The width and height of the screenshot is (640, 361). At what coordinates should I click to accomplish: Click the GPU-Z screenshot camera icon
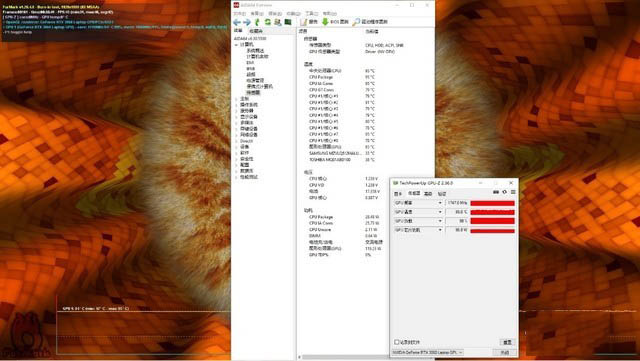tap(496, 192)
